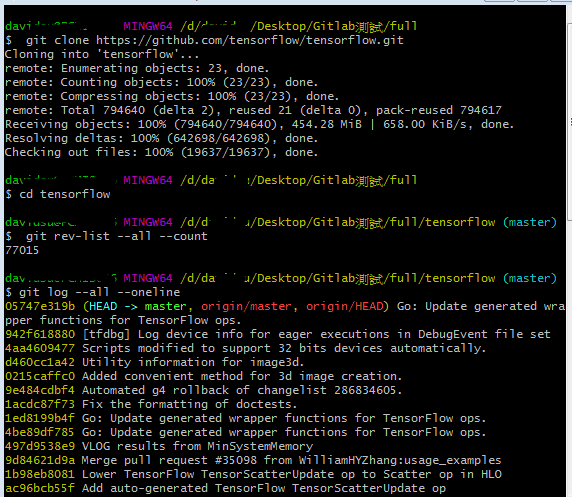Click the origin/HEAD ref label

tap(345, 307)
